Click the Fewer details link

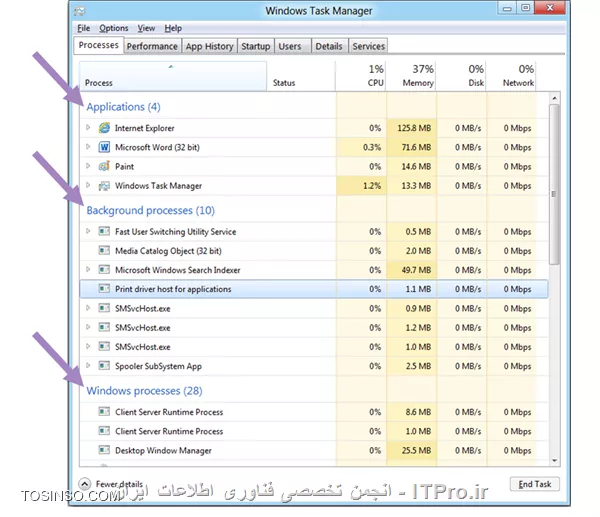click(x=119, y=484)
